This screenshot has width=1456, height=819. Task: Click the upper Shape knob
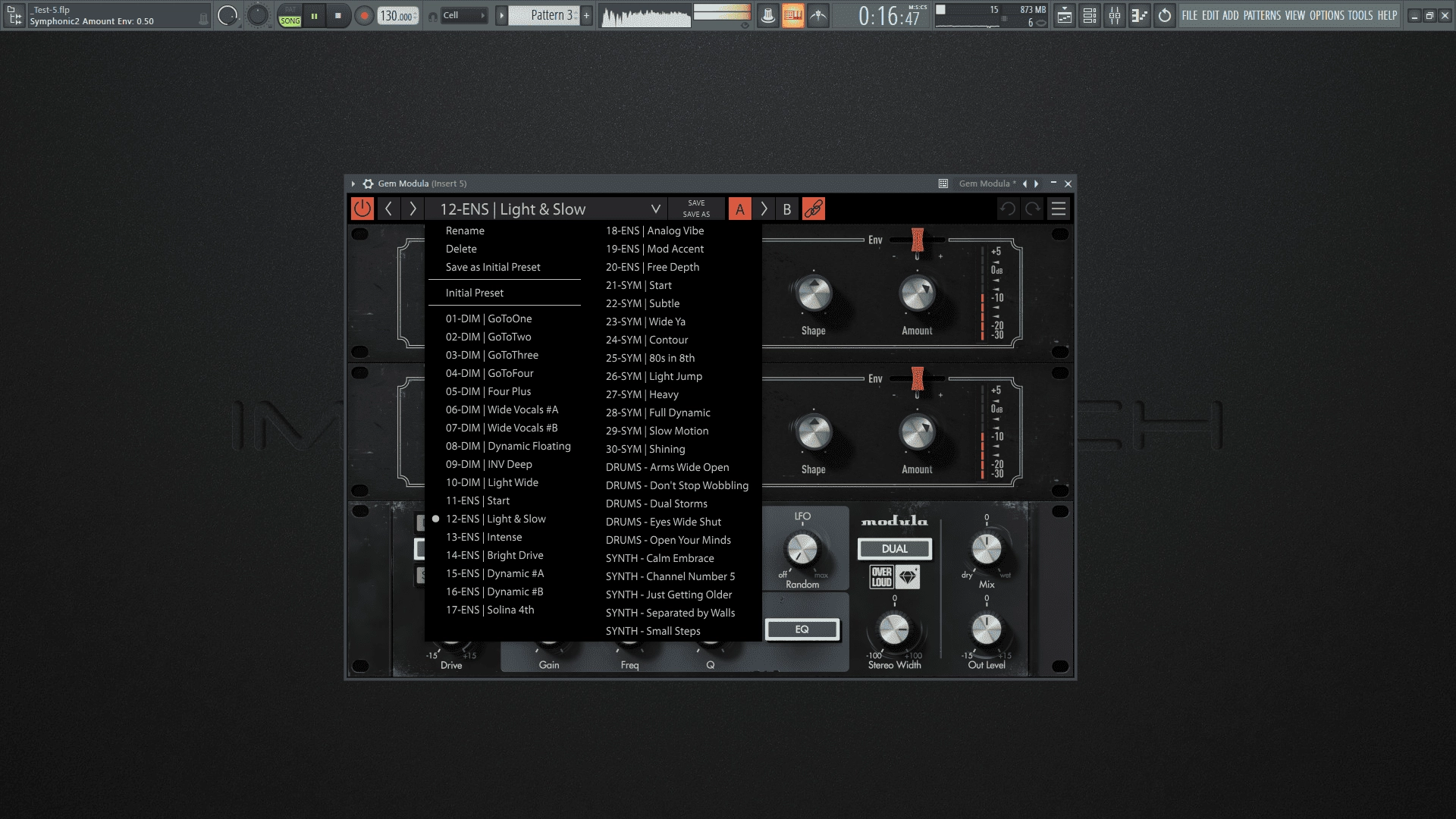pos(814,294)
